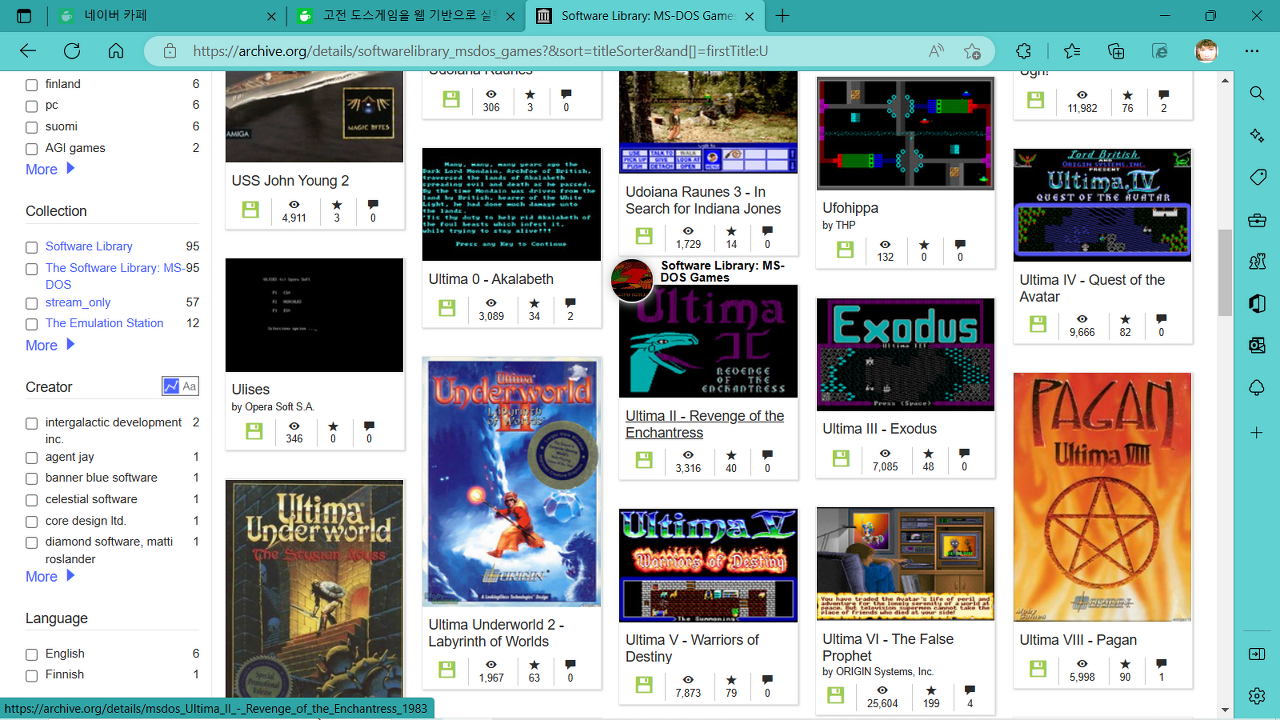The image size is (1280, 720).
Task: Click the intergalactic development inc. checkbox
Action: 31,424
